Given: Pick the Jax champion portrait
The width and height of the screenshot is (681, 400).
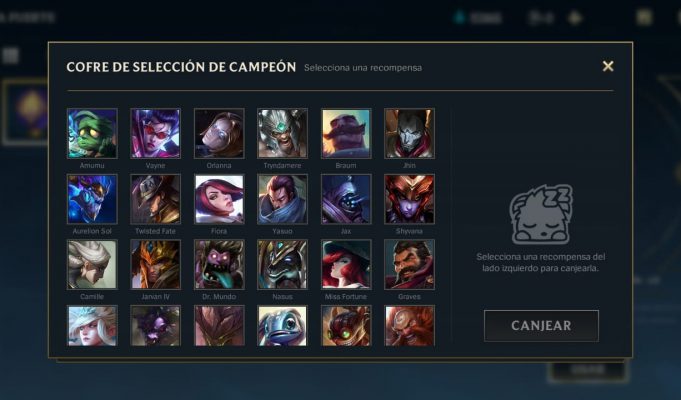Looking at the screenshot, I should [346, 199].
